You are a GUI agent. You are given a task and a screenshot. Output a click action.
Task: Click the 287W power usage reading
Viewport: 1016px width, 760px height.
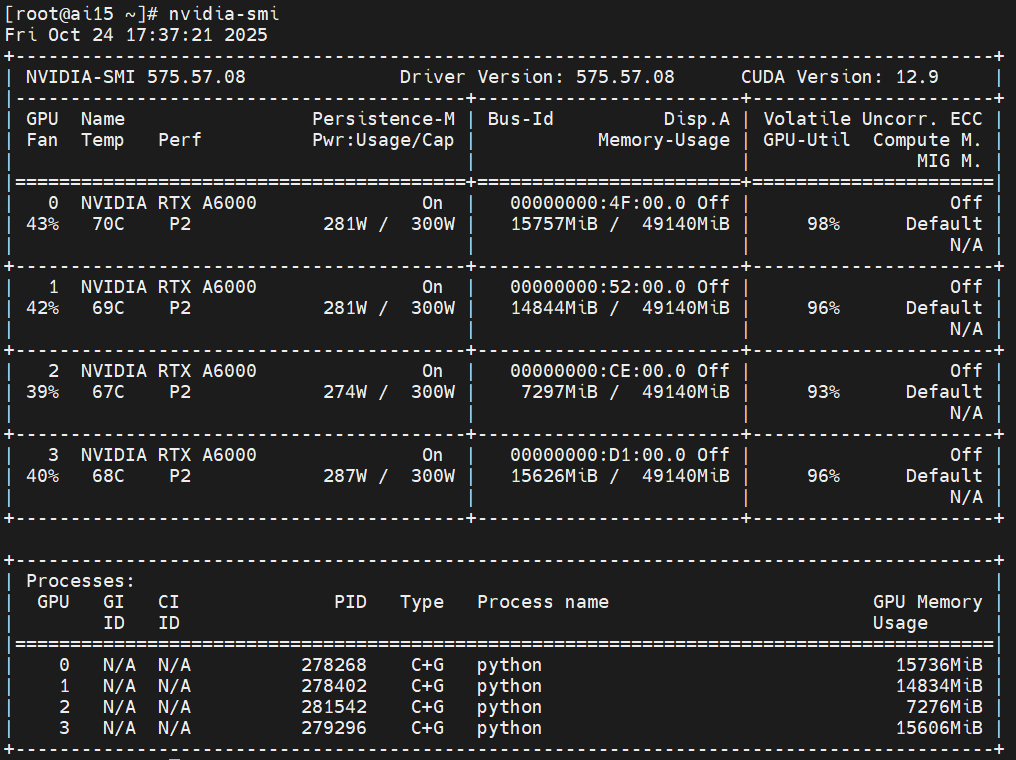click(x=345, y=476)
